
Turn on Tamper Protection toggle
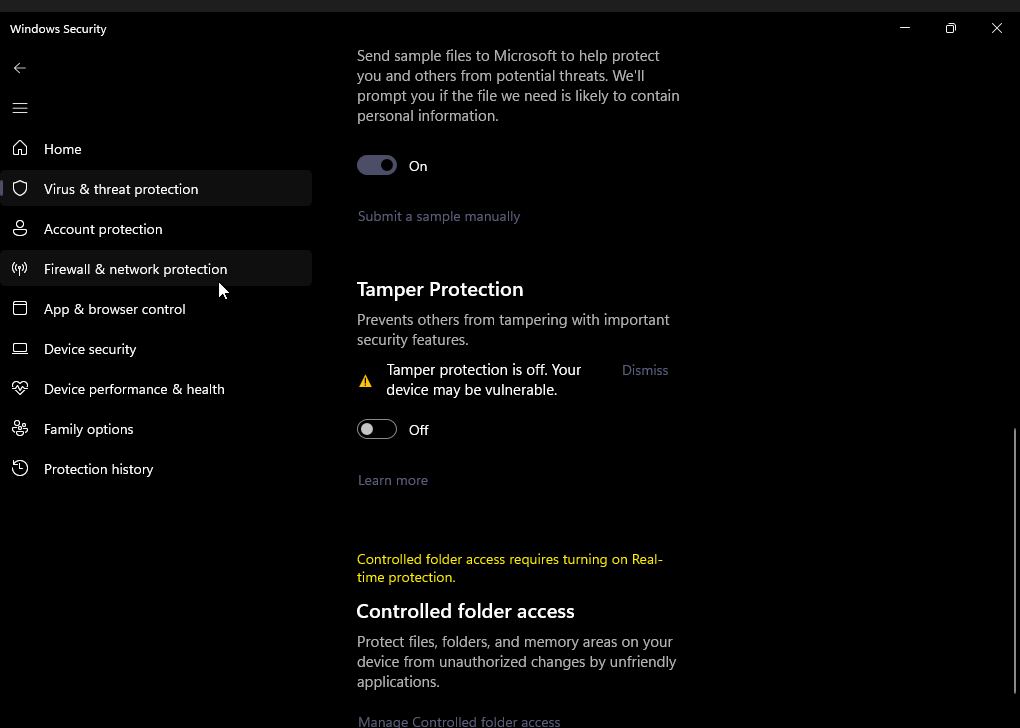[x=377, y=429]
